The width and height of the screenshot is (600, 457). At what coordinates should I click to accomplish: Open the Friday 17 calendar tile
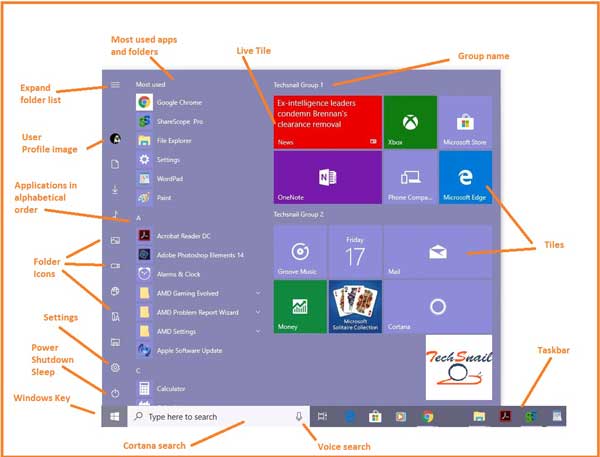pyautogui.click(x=355, y=252)
